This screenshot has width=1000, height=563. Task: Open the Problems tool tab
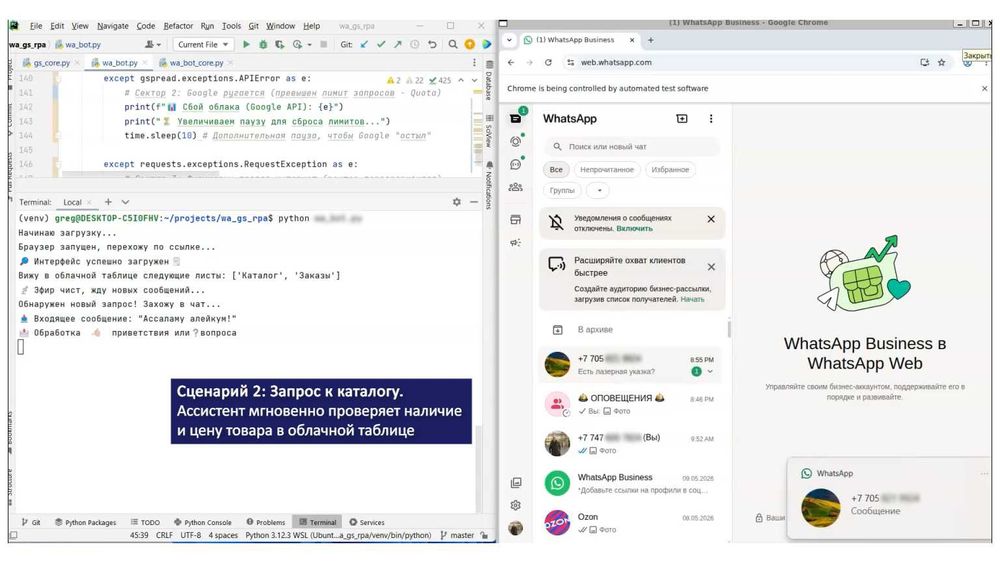point(265,522)
